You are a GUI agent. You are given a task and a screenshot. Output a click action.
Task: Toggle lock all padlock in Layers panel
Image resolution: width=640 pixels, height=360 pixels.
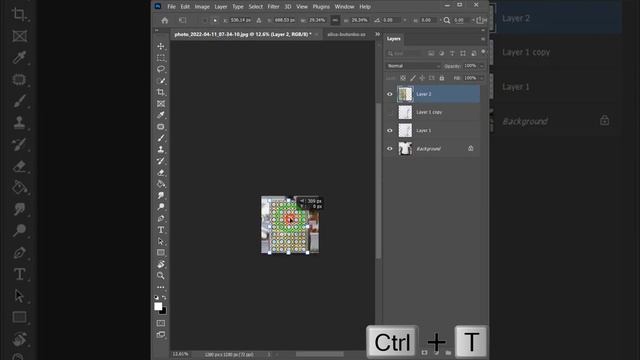tap(442, 78)
